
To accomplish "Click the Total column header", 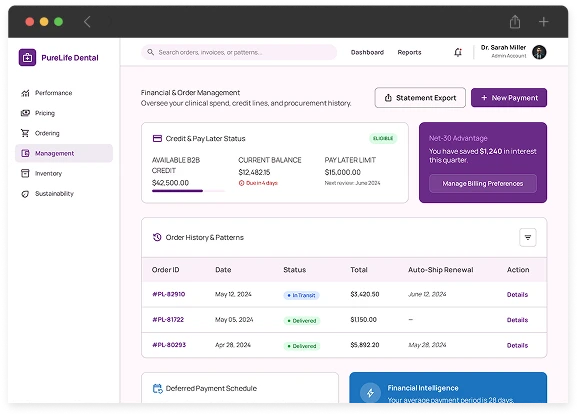I will point(359,270).
